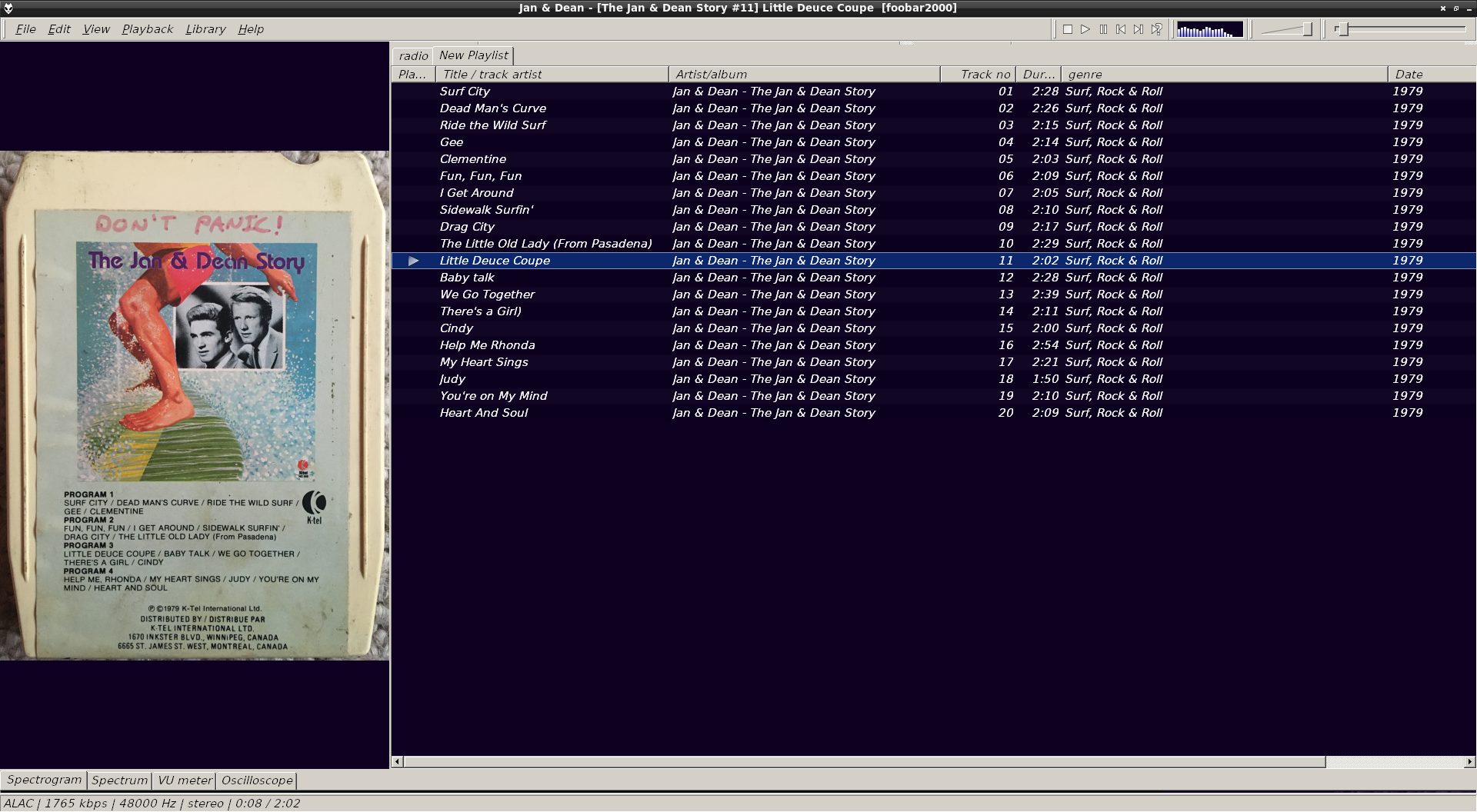The width and height of the screenshot is (1477, 812).
Task: Open the Playback menu
Action: 147,29
